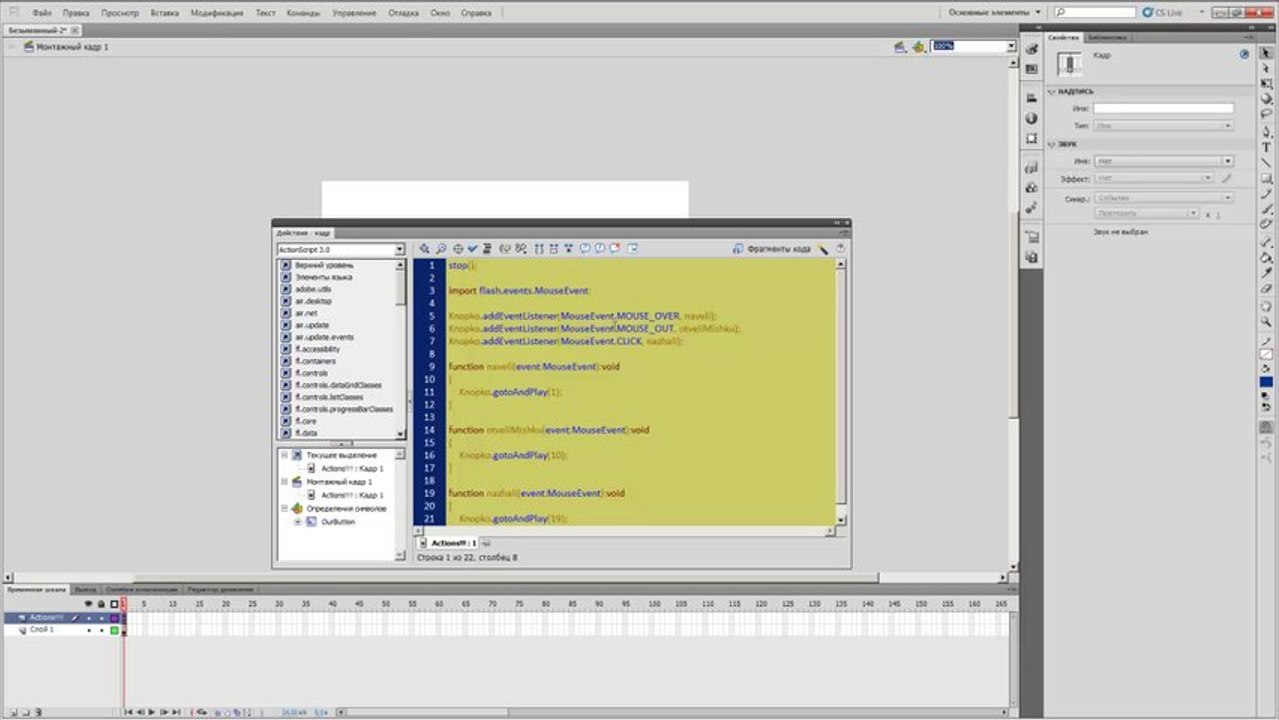The height and width of the screenshot is (720, 1279).
Task: Collapse the НАДПИСЬ section in Properties
Action: pyautogui.click(x=1052, y=91)
